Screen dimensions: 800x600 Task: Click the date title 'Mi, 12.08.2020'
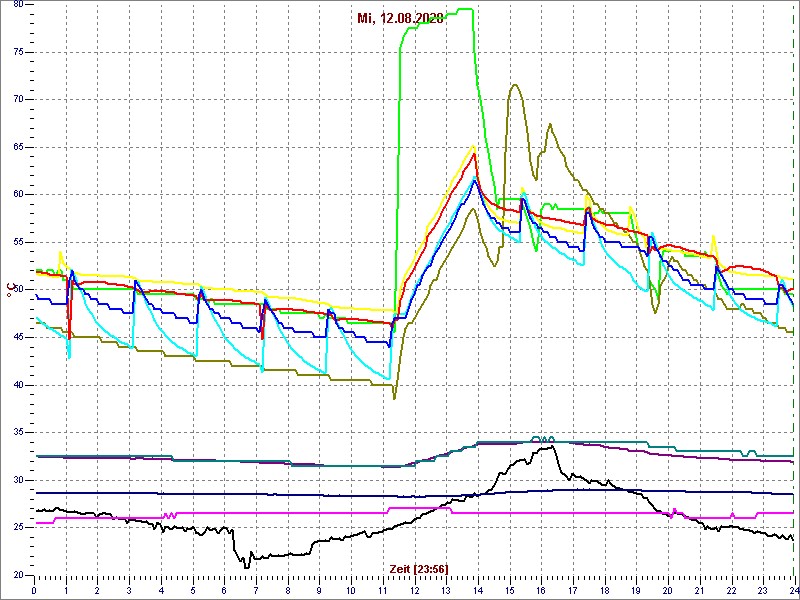tap(401, 18)
